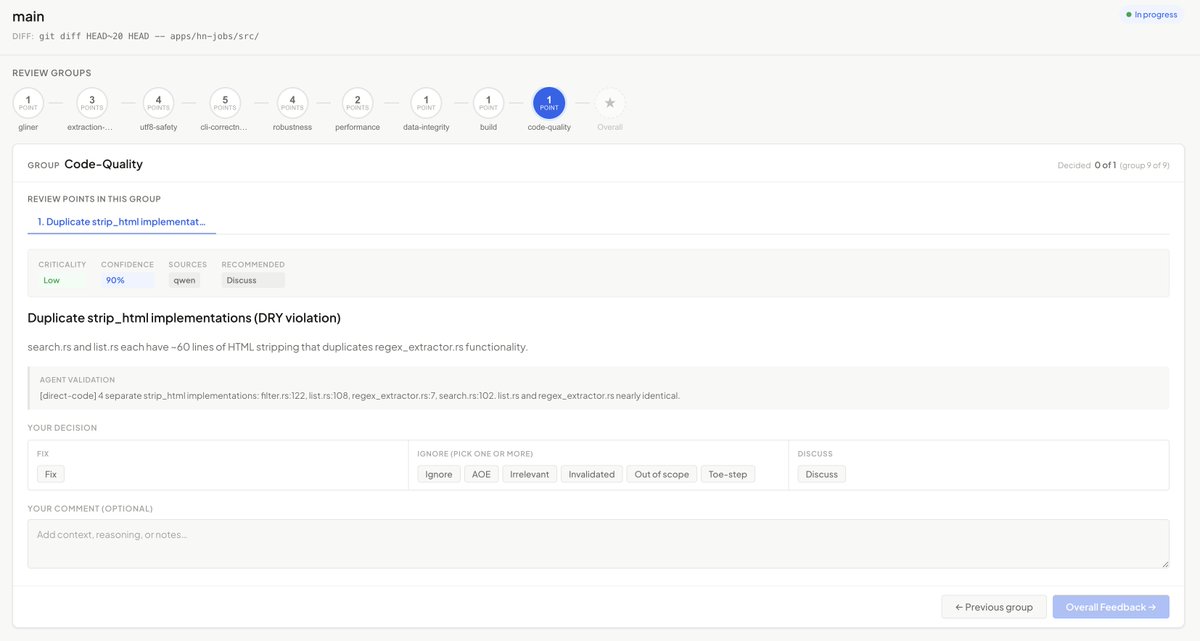Jump to the build review group

point(488,102)
